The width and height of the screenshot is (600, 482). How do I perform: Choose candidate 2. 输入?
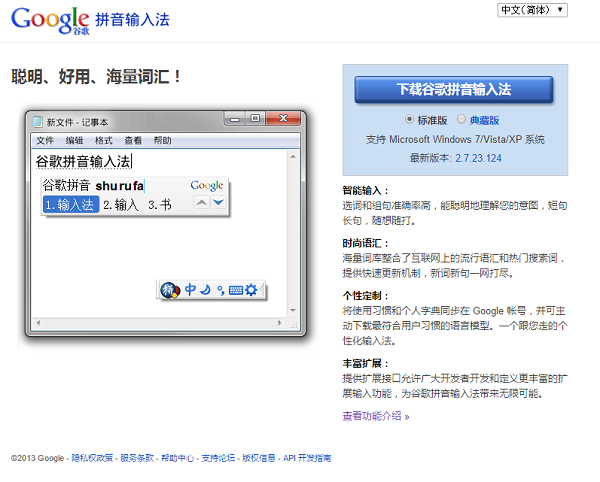(x=121, y=205)
